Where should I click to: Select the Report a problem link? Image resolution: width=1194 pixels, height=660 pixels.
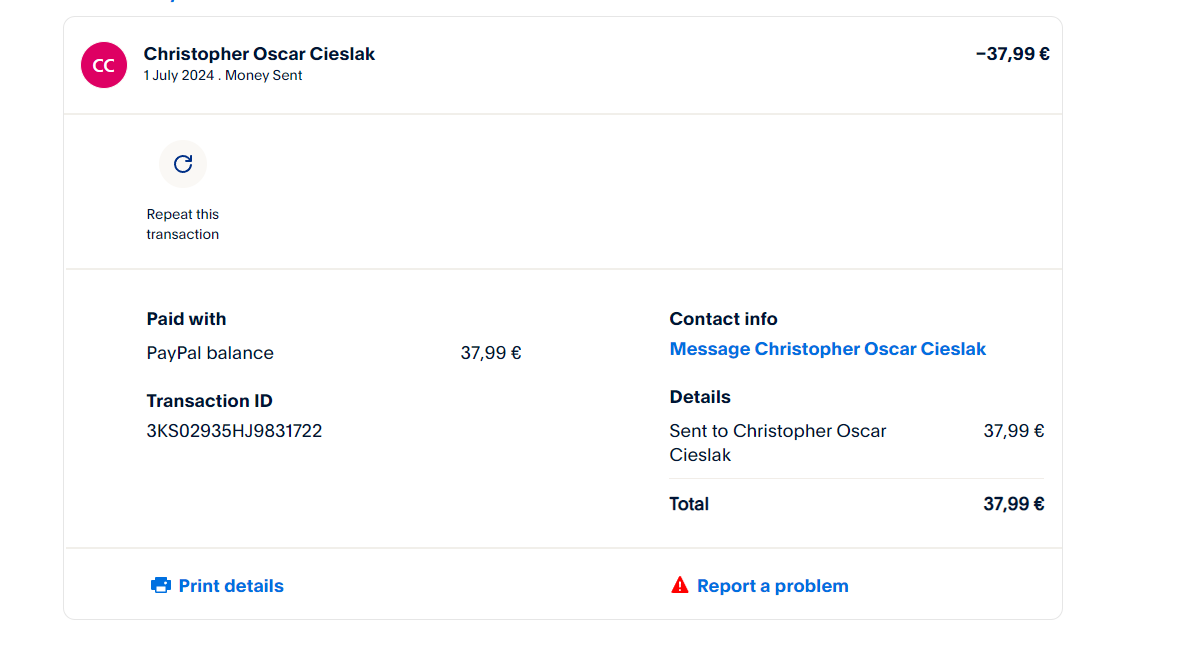(x=772, y=586)
